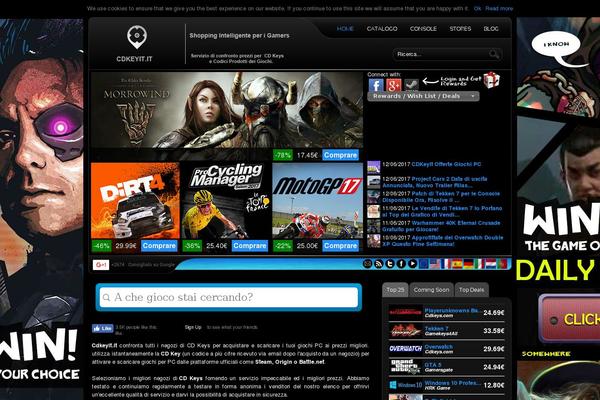Select the Italian flag

coord(479,264)
